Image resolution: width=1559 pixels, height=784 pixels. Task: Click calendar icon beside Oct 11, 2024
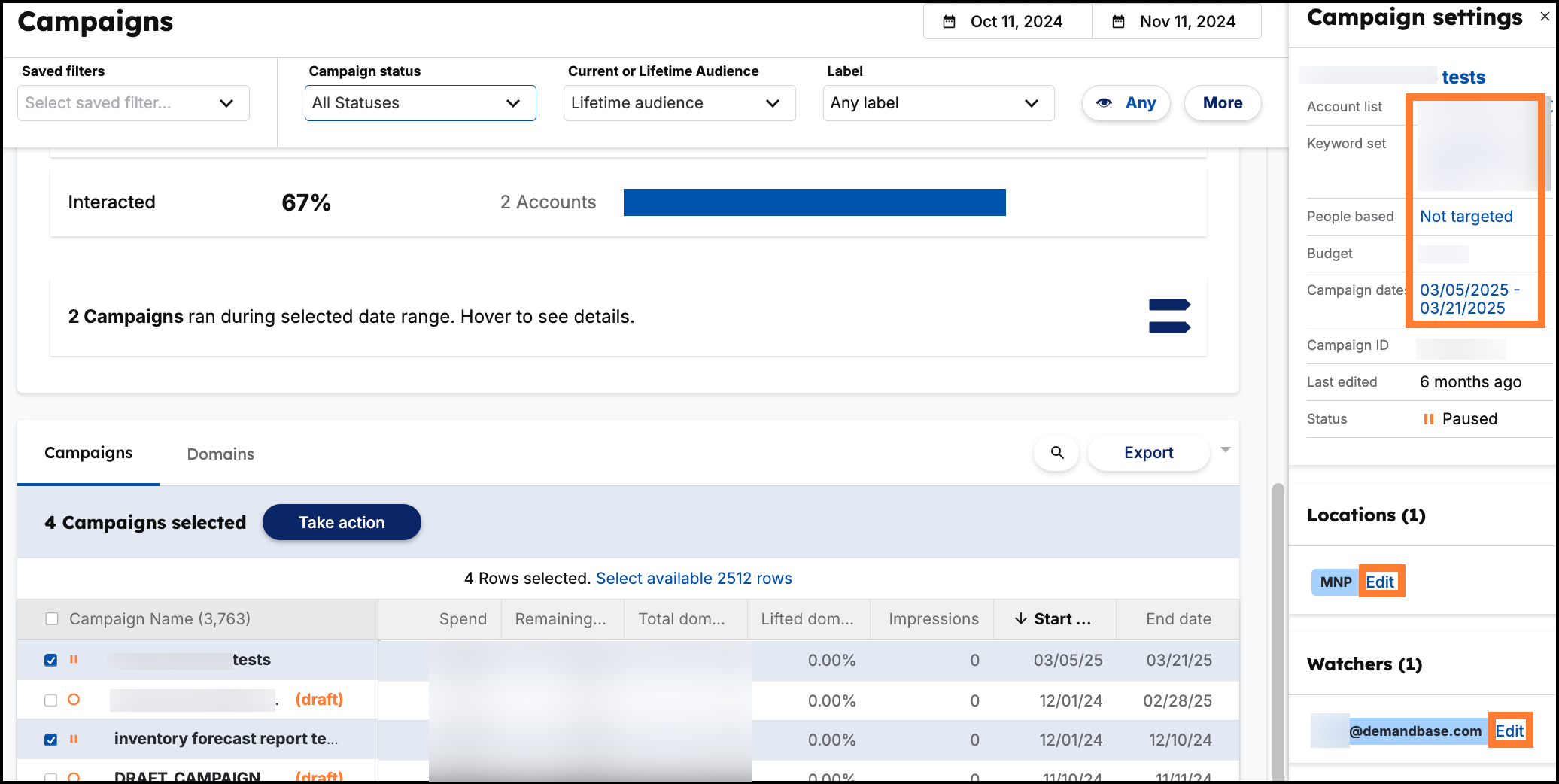click(950, 22)
